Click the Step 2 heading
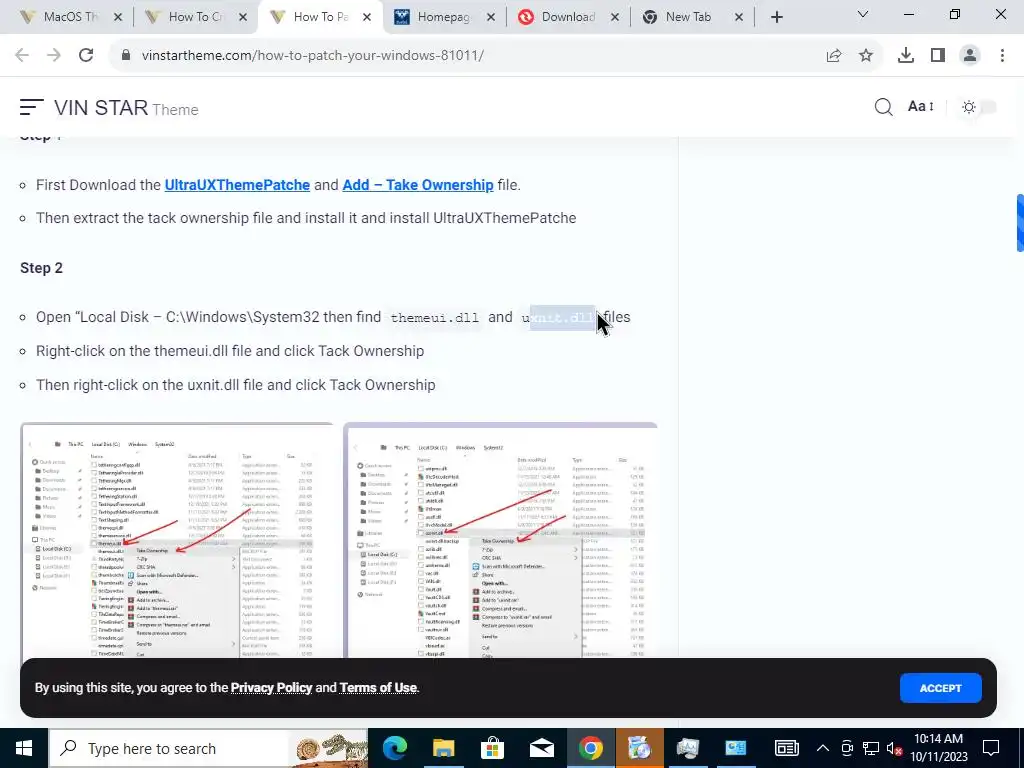1024x768 pixels. (x=41, y=268)
